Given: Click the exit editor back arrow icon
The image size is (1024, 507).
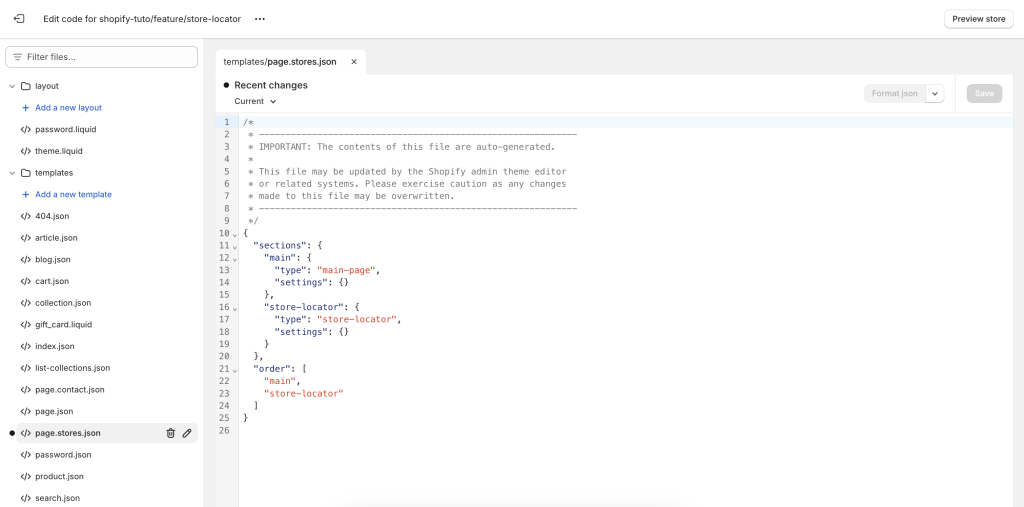Looking at the screenshot, I should pyautogui.click(x=19, y=19).
